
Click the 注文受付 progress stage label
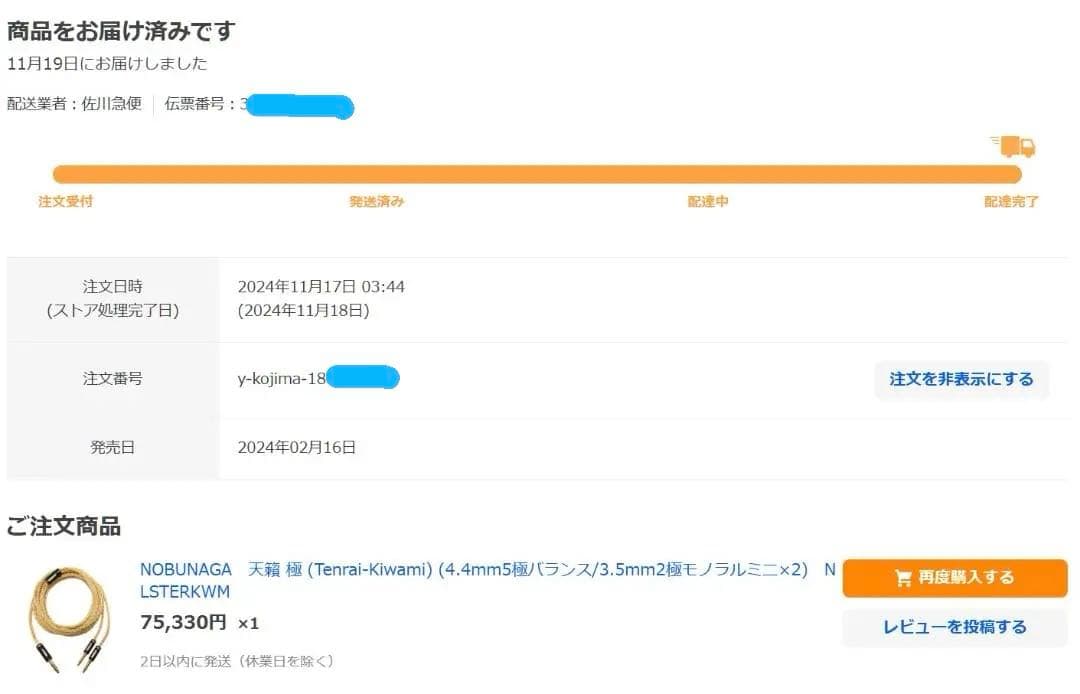(x=66, y=201)
